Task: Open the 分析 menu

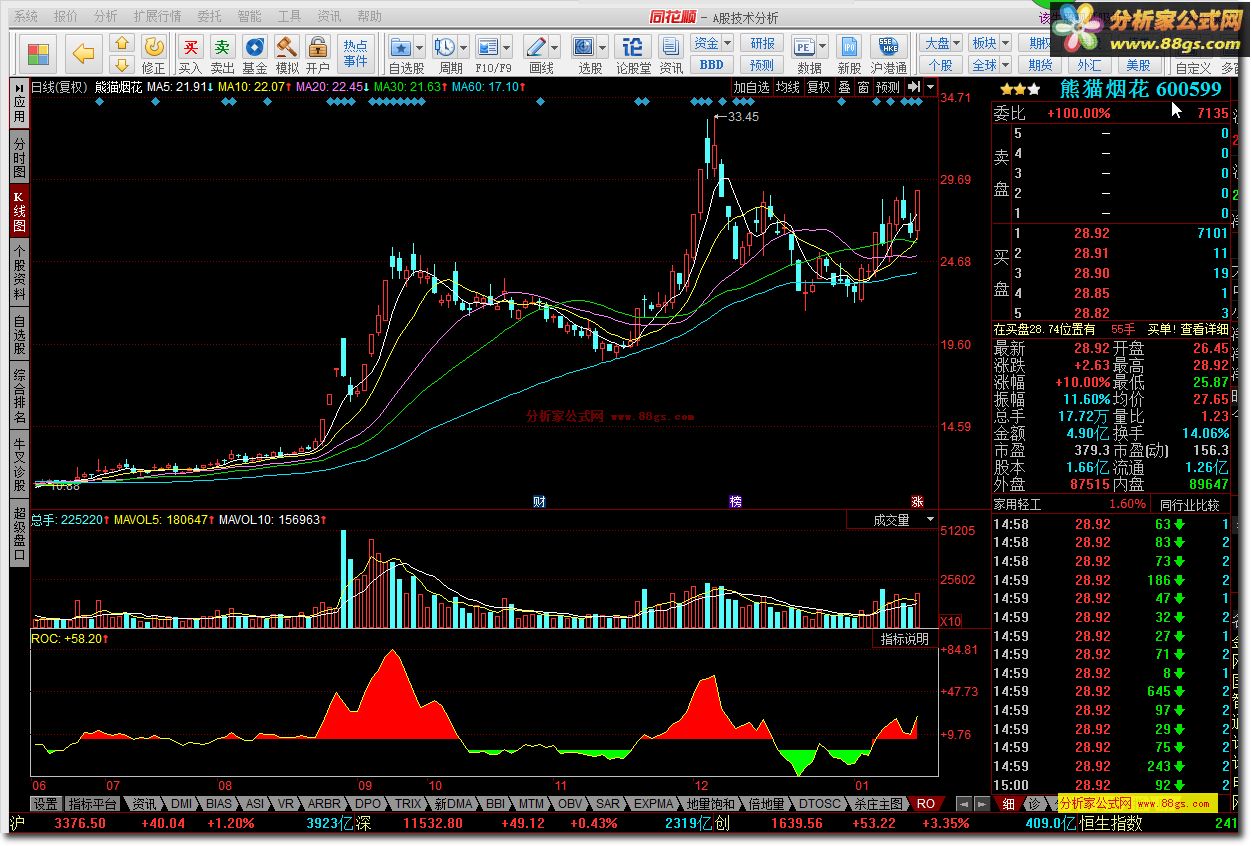Action: pos(105,17)
